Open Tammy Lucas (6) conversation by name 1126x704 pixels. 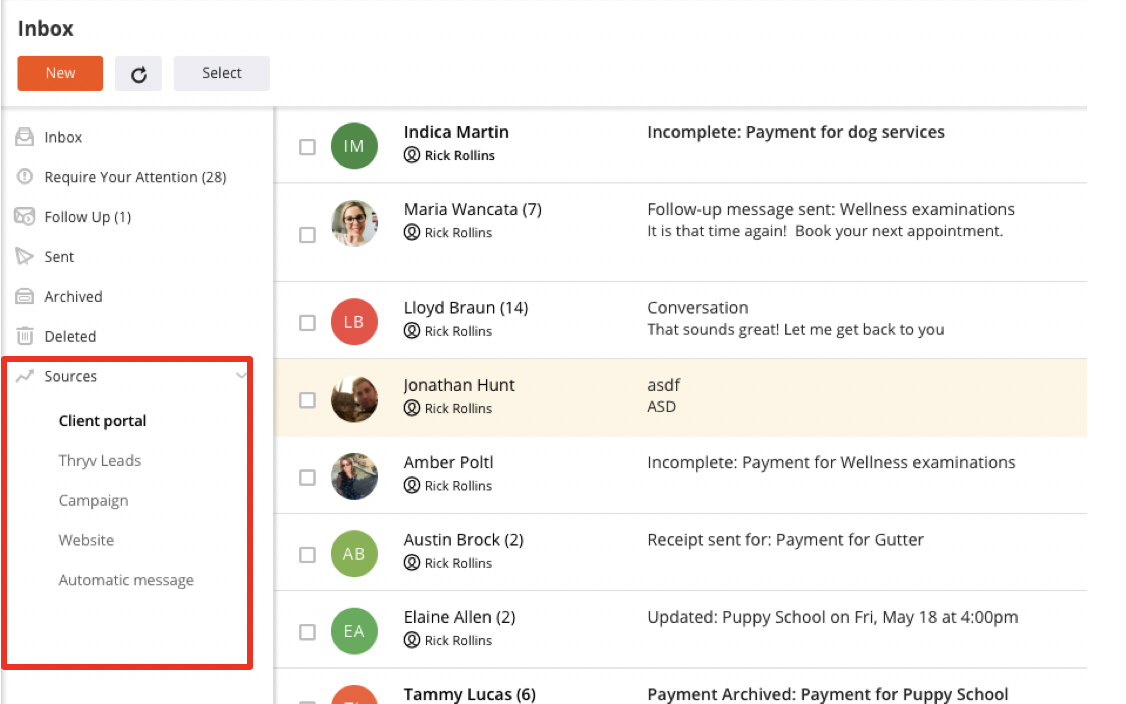[470, 695]
